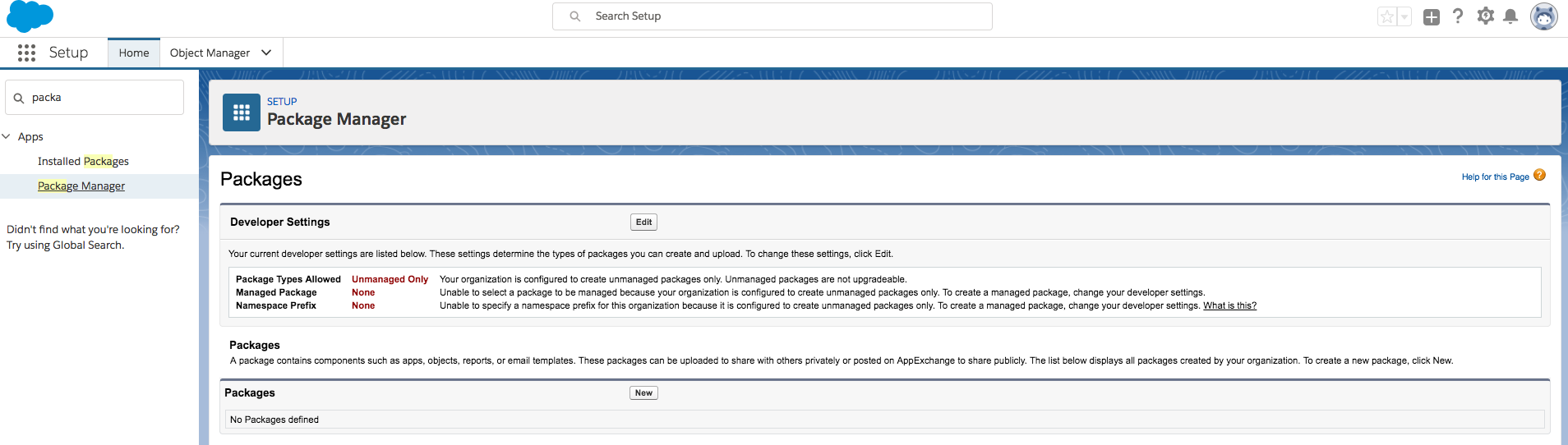
Task: View notifications via the bell icon
Action: (1510, 16)
